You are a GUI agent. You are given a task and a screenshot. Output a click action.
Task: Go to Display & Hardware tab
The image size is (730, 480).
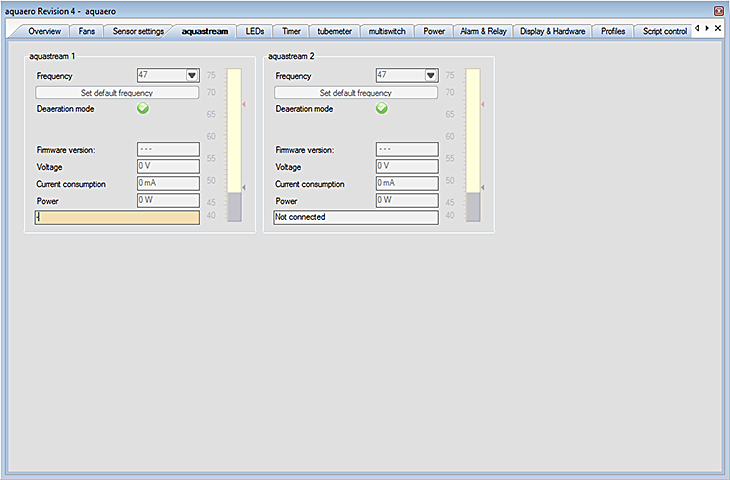tap(553, 31)
